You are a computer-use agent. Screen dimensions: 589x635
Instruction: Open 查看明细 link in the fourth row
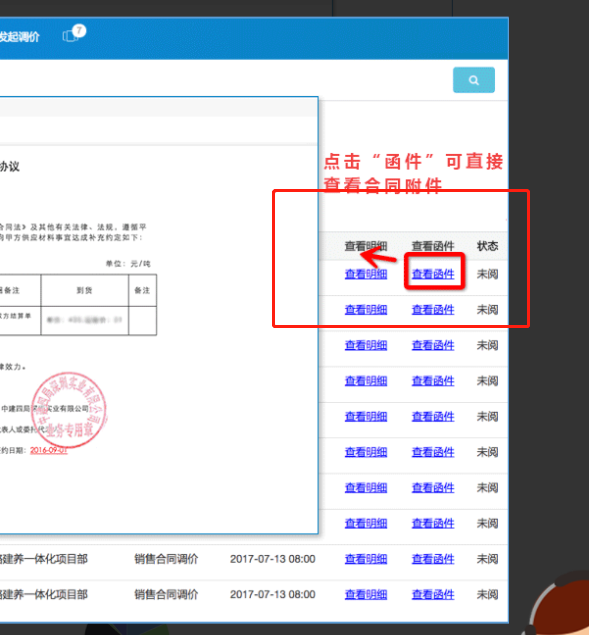tap(366, 381)
